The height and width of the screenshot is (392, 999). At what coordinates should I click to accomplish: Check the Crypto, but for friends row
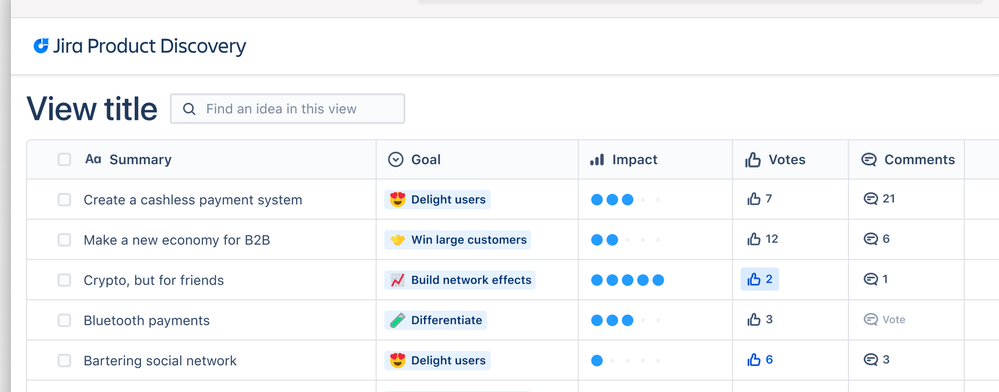coord(64,280)
